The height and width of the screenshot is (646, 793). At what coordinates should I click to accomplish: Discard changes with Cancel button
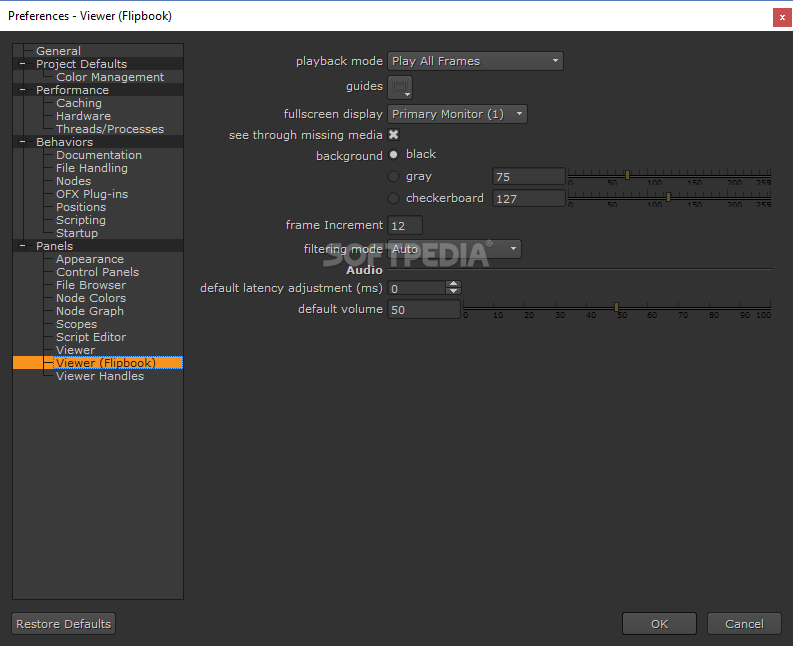pyautogui.click(x=744, y=624)
